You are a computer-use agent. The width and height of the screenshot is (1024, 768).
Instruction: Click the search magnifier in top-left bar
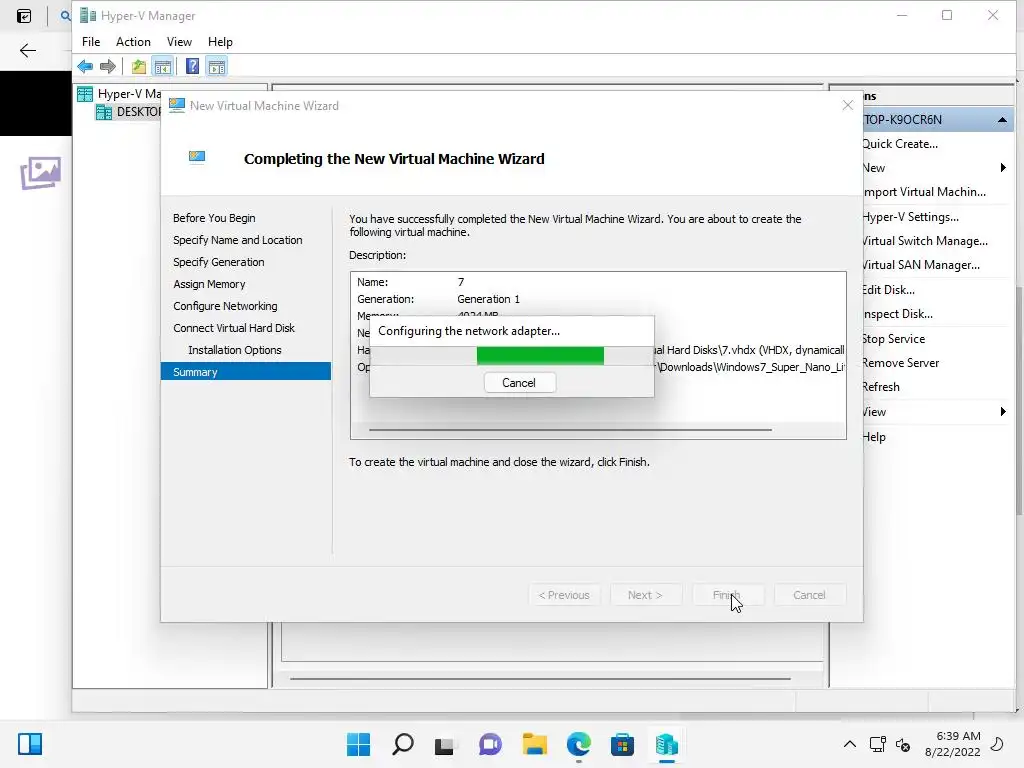[65, 15]
